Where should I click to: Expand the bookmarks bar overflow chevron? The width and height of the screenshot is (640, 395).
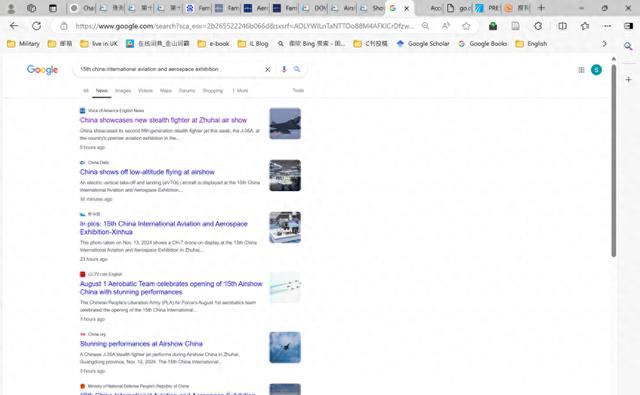point(604,44)
